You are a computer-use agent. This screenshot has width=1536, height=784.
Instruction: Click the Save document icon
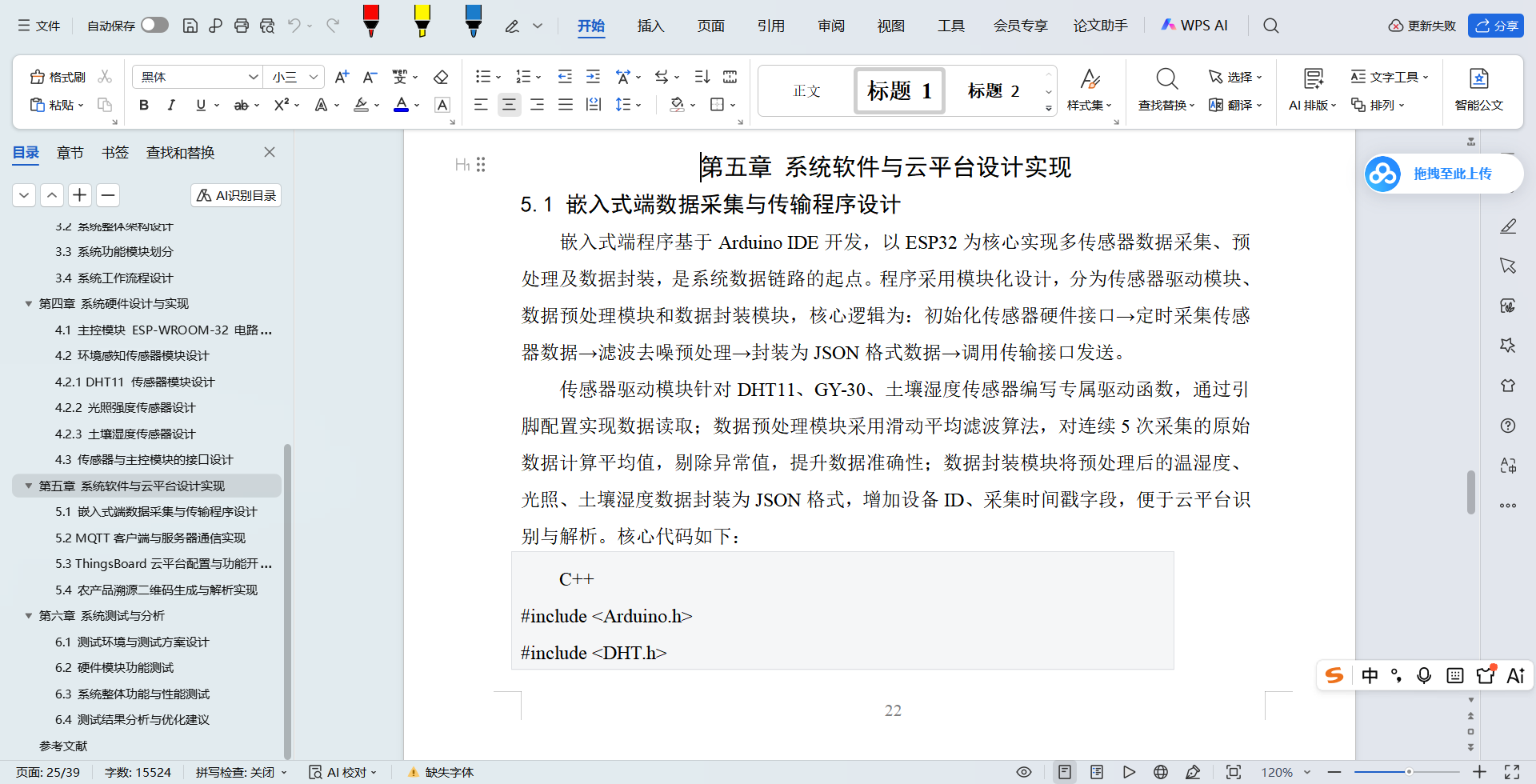(x=190, y=26)
